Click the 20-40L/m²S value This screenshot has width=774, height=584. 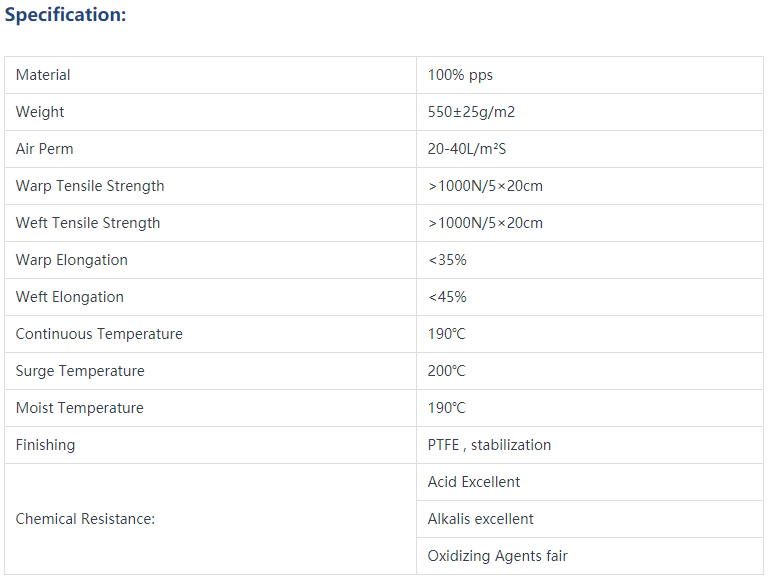pos(466,149)
